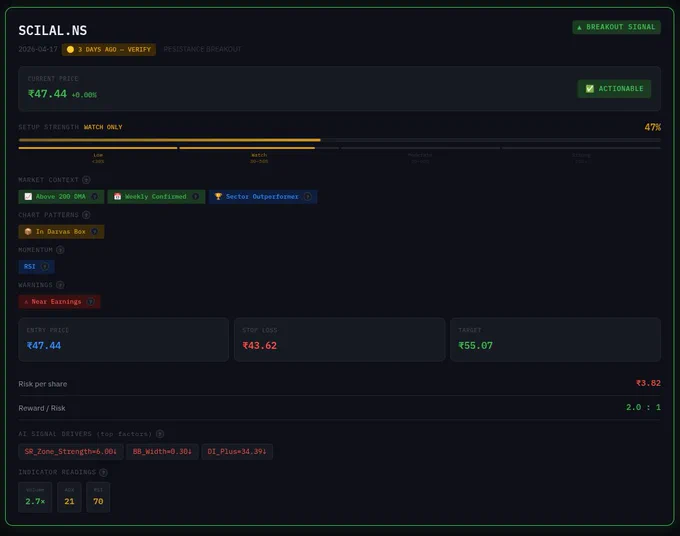Image resolution: width=680 pixels, height=536 pixels.
Task: Click the setup strength progress bar
Action: [x=340, y=140]
